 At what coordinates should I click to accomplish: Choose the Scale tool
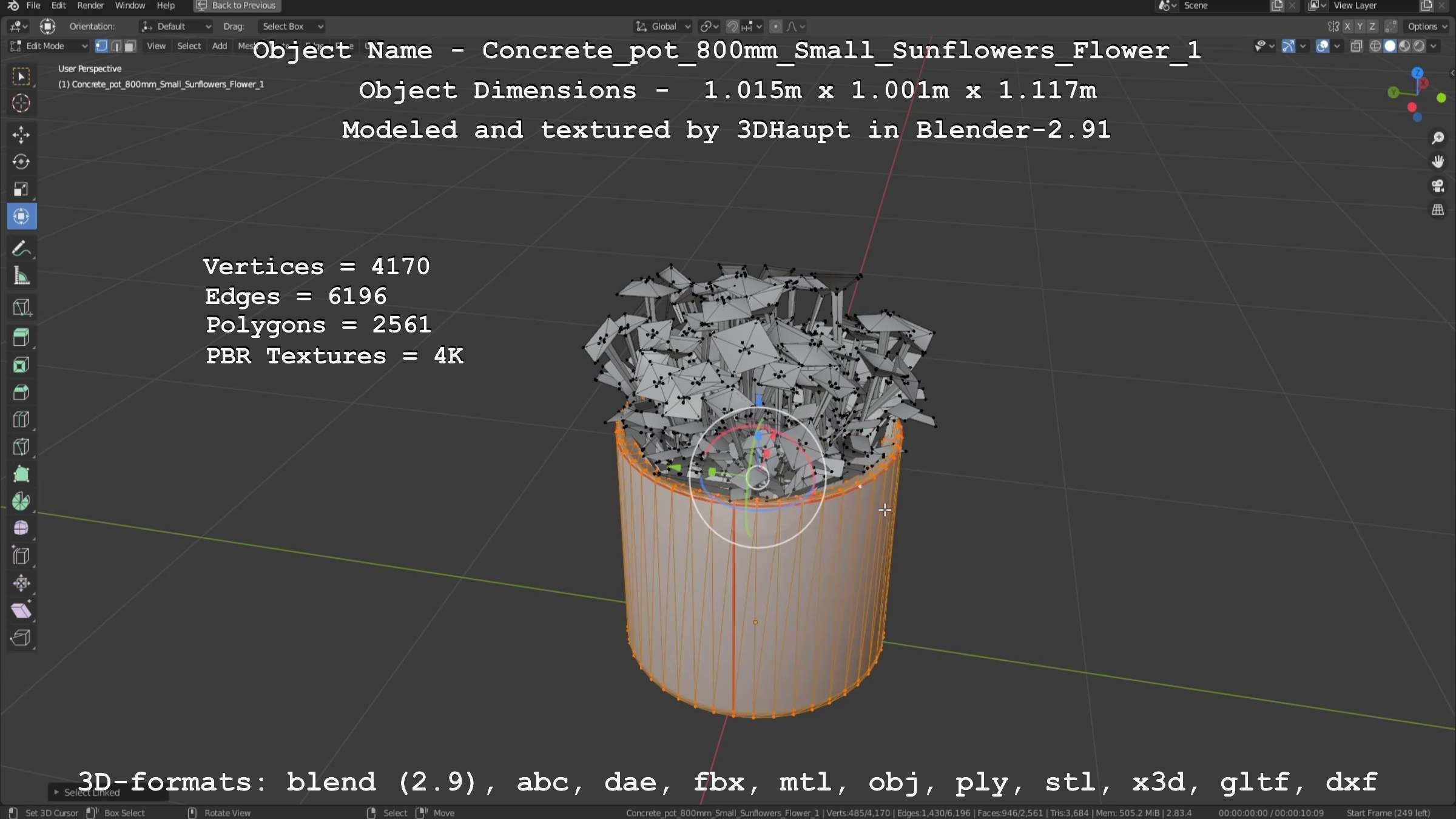[21, 189]
